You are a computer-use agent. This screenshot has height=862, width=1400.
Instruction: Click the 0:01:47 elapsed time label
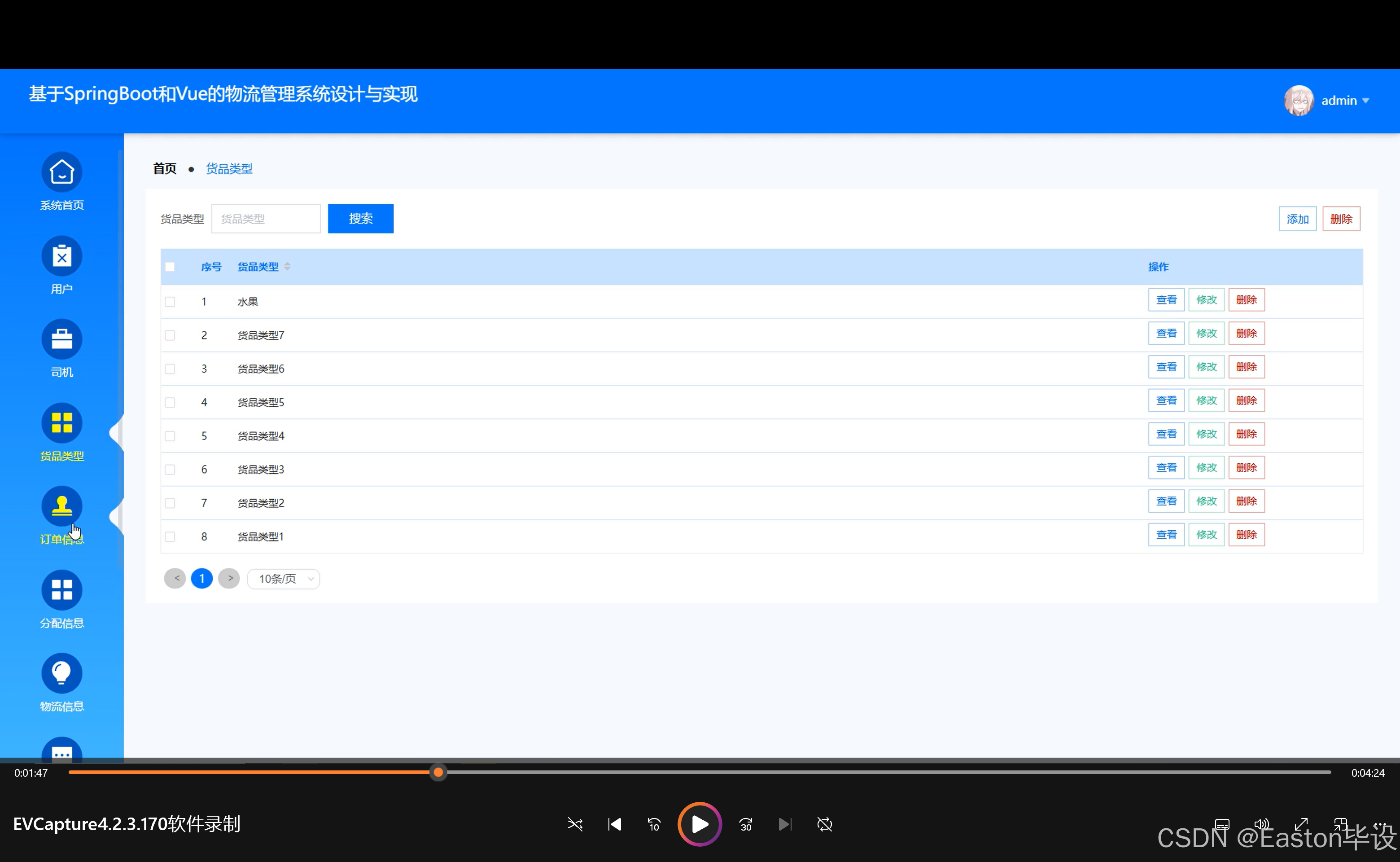pos(31,773)
